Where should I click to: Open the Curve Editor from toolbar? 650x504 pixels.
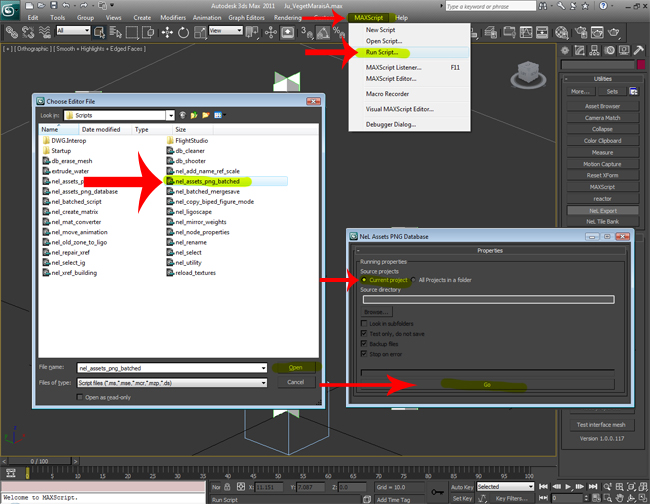(x=526, y=32)
